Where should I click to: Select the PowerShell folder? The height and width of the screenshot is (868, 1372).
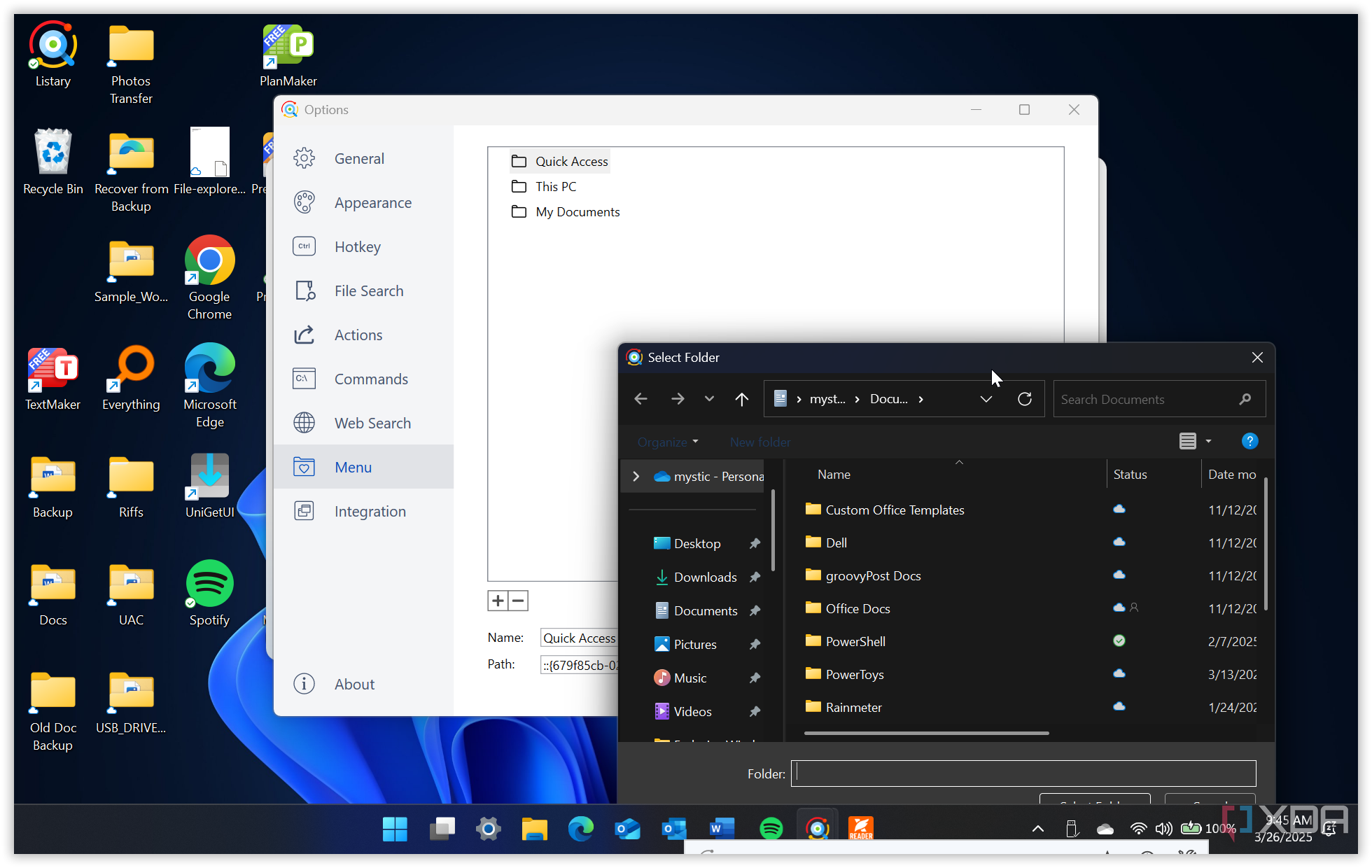[845, 642]
